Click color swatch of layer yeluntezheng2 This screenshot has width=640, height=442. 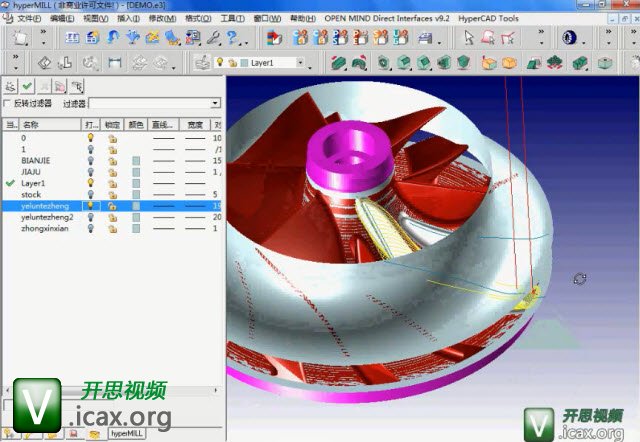pos(136,218)
